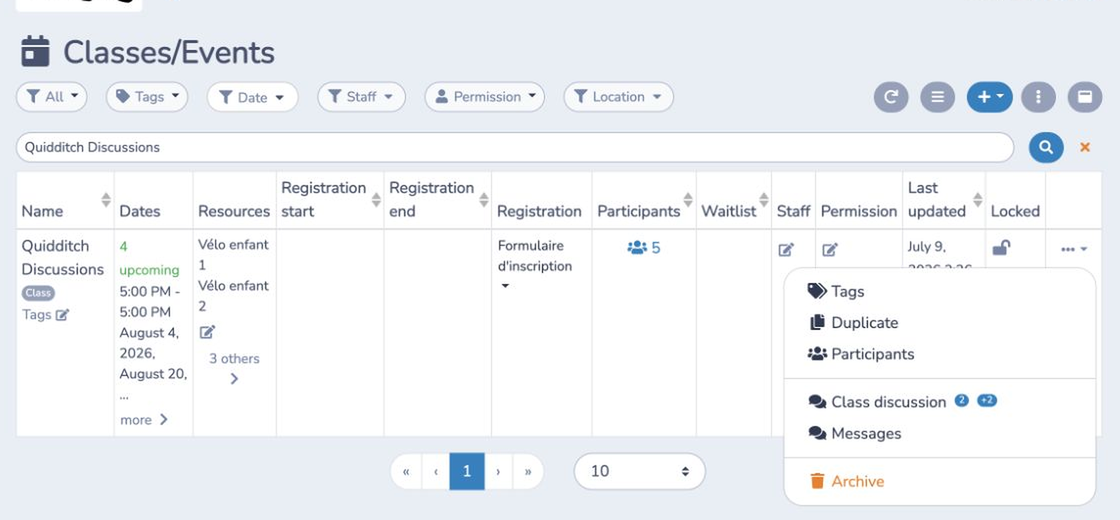Screen dimensions: 1120x520
Task: Click the blue search magnifier button
Action: [1046, 147]
